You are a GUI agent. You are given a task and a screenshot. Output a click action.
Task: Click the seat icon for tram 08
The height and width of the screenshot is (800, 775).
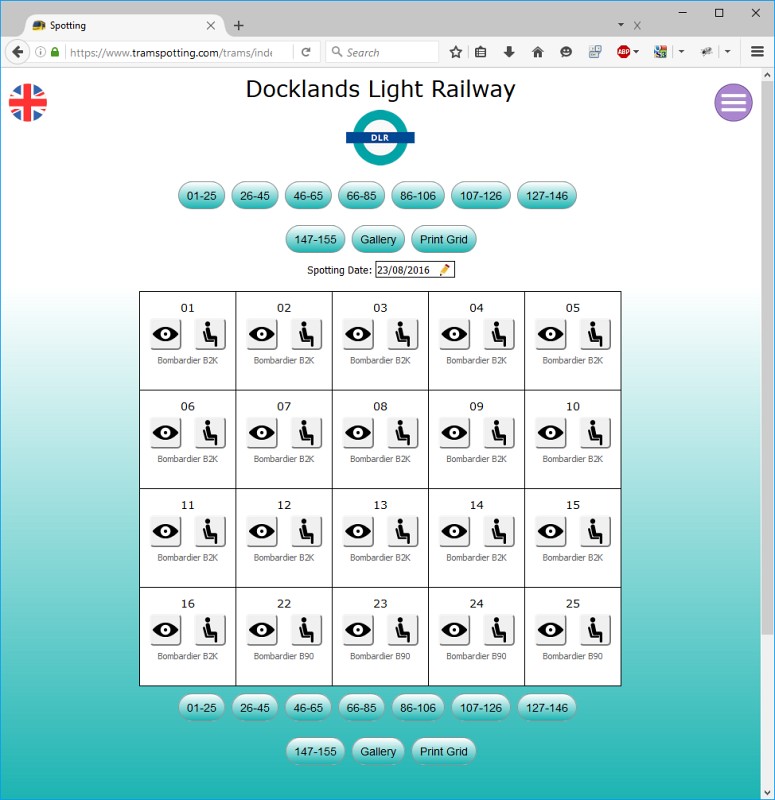click(403, 433)
